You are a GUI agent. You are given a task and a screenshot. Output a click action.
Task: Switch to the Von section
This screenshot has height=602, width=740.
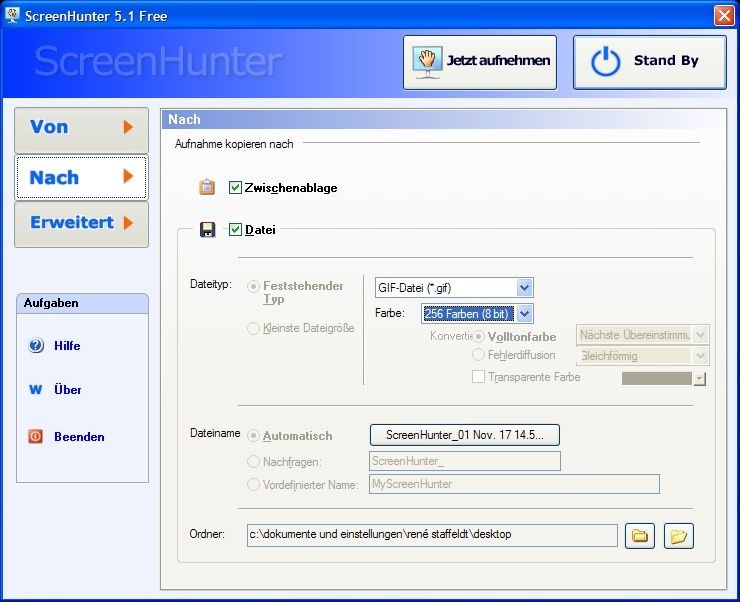[x=82, y=129]
